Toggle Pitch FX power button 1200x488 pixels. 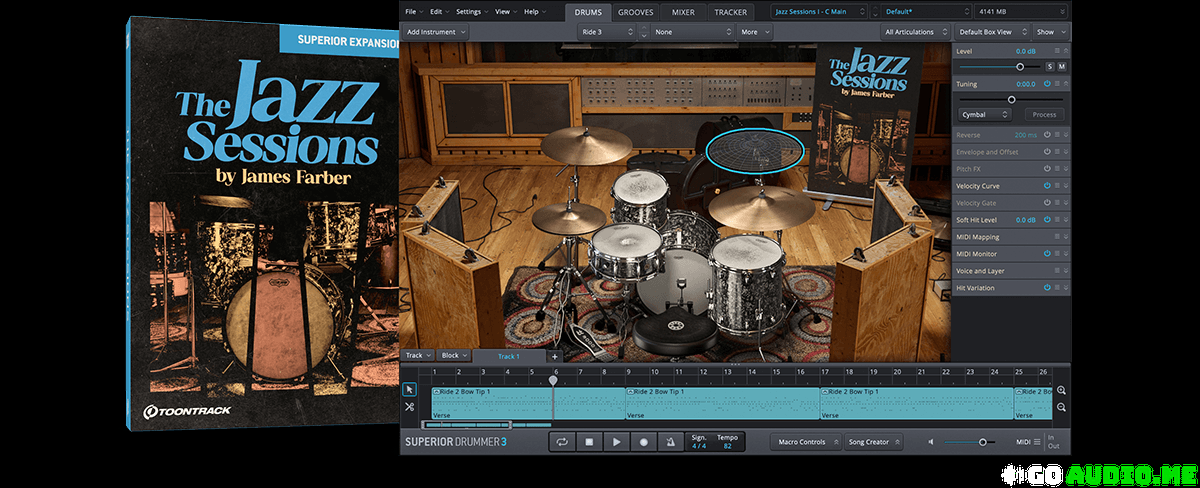click(x=1047, y=169)
